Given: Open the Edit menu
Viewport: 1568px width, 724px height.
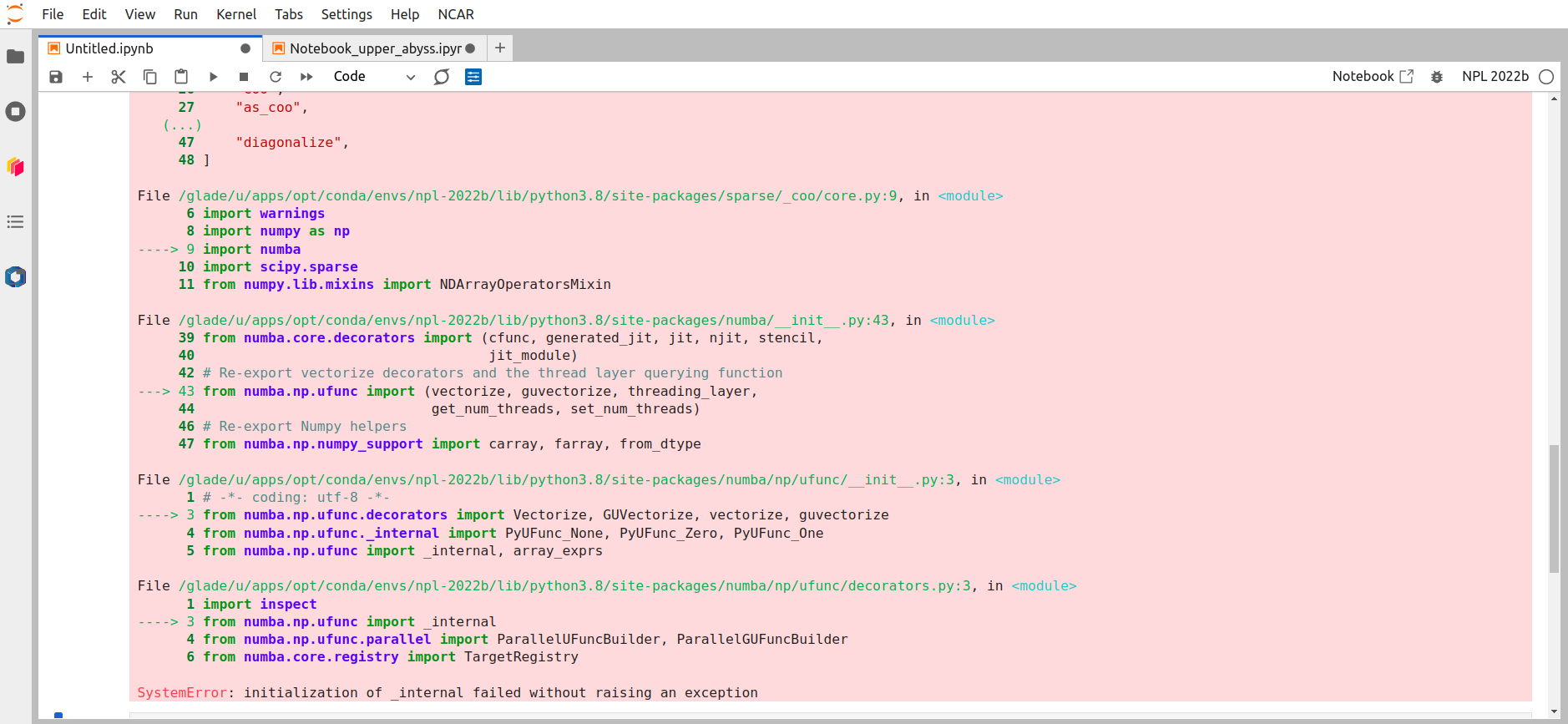Looking at the screenshot, I should (x=94, y=14).
